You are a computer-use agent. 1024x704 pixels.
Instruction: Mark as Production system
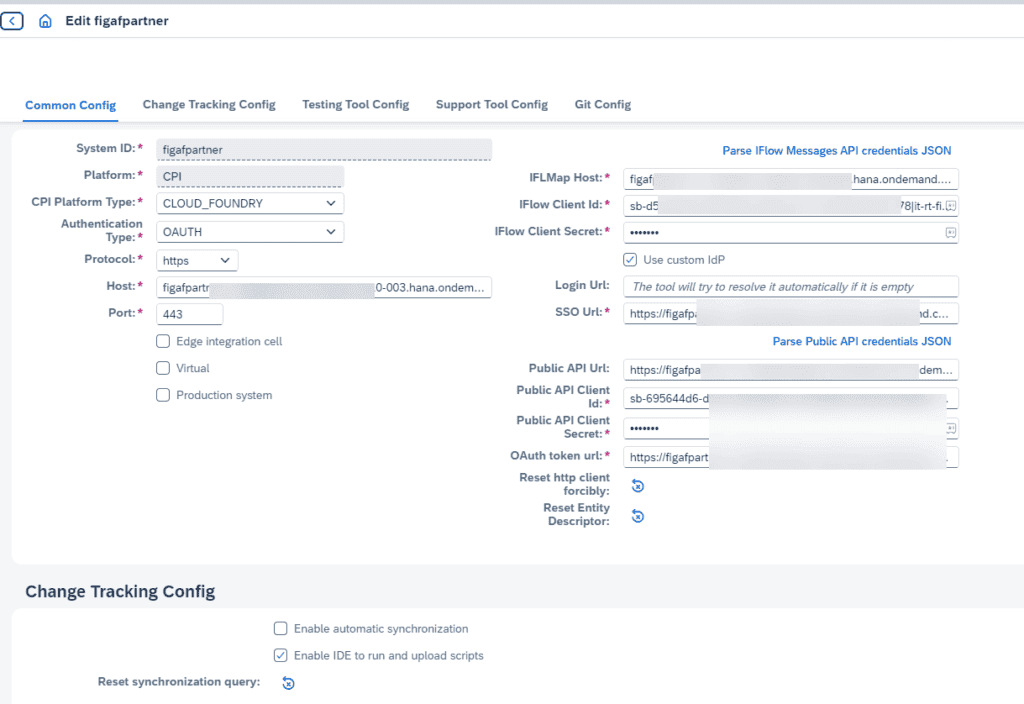[x=163, y=394]
